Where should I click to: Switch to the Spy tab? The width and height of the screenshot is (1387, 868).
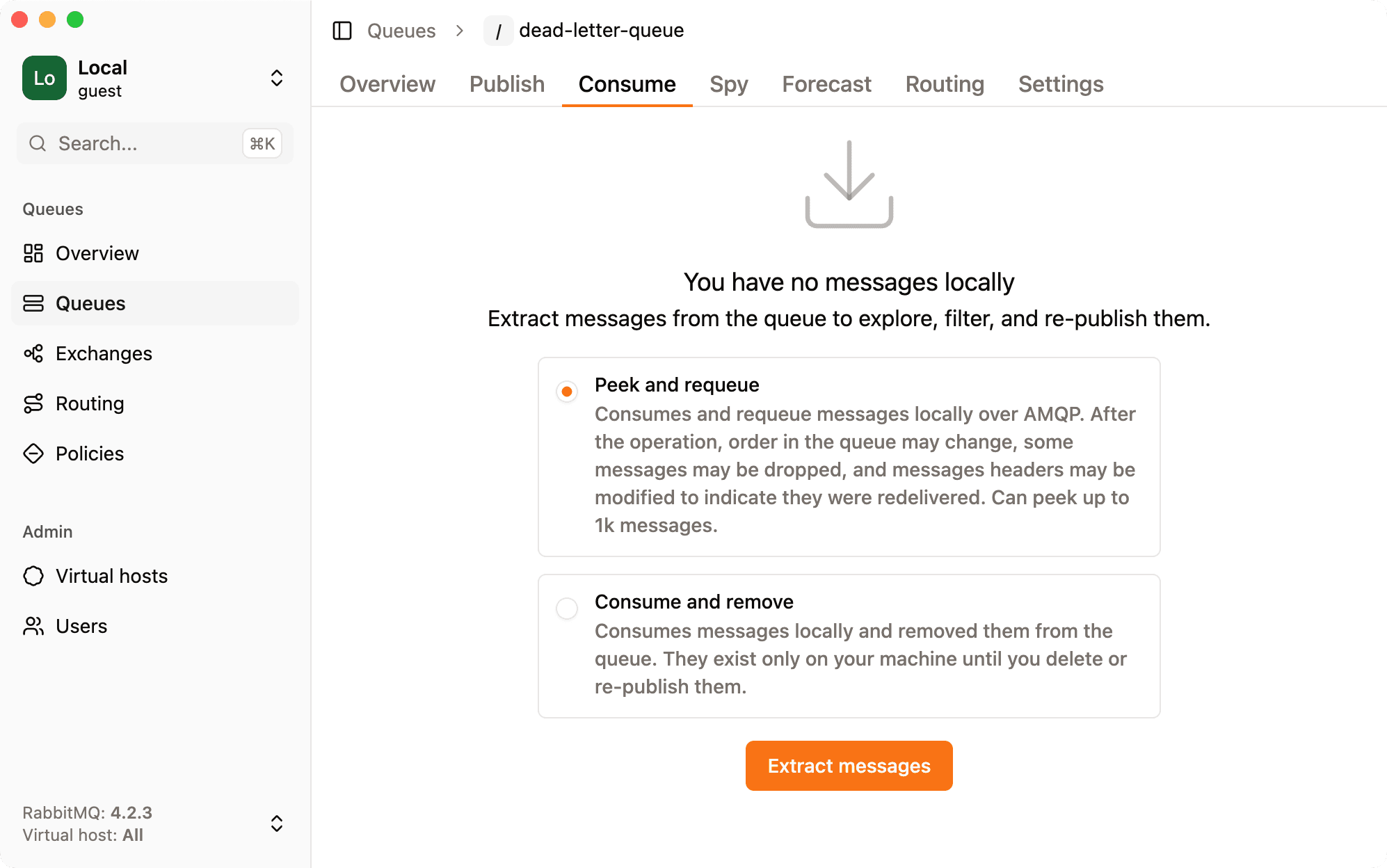coord(728,84)
